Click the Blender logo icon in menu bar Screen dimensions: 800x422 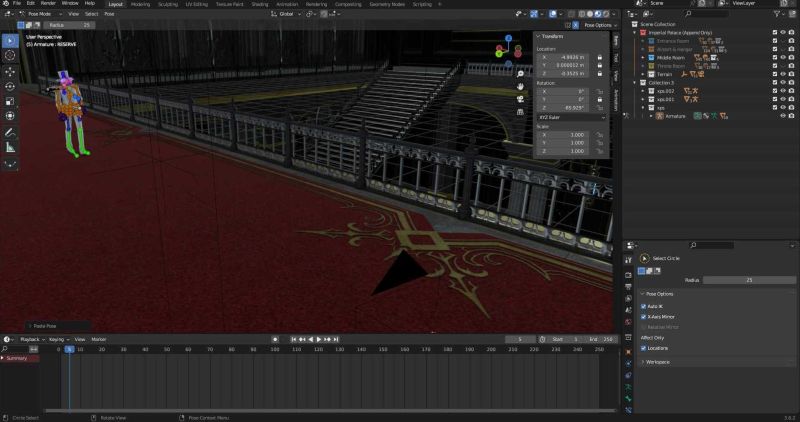point(6,4)
